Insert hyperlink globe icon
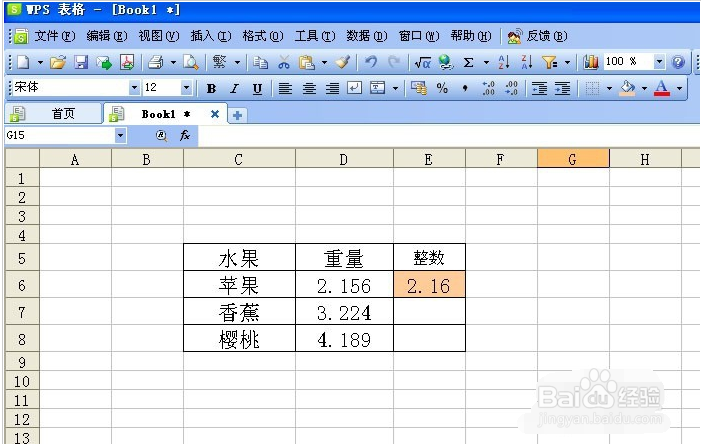 coord(445,62)
